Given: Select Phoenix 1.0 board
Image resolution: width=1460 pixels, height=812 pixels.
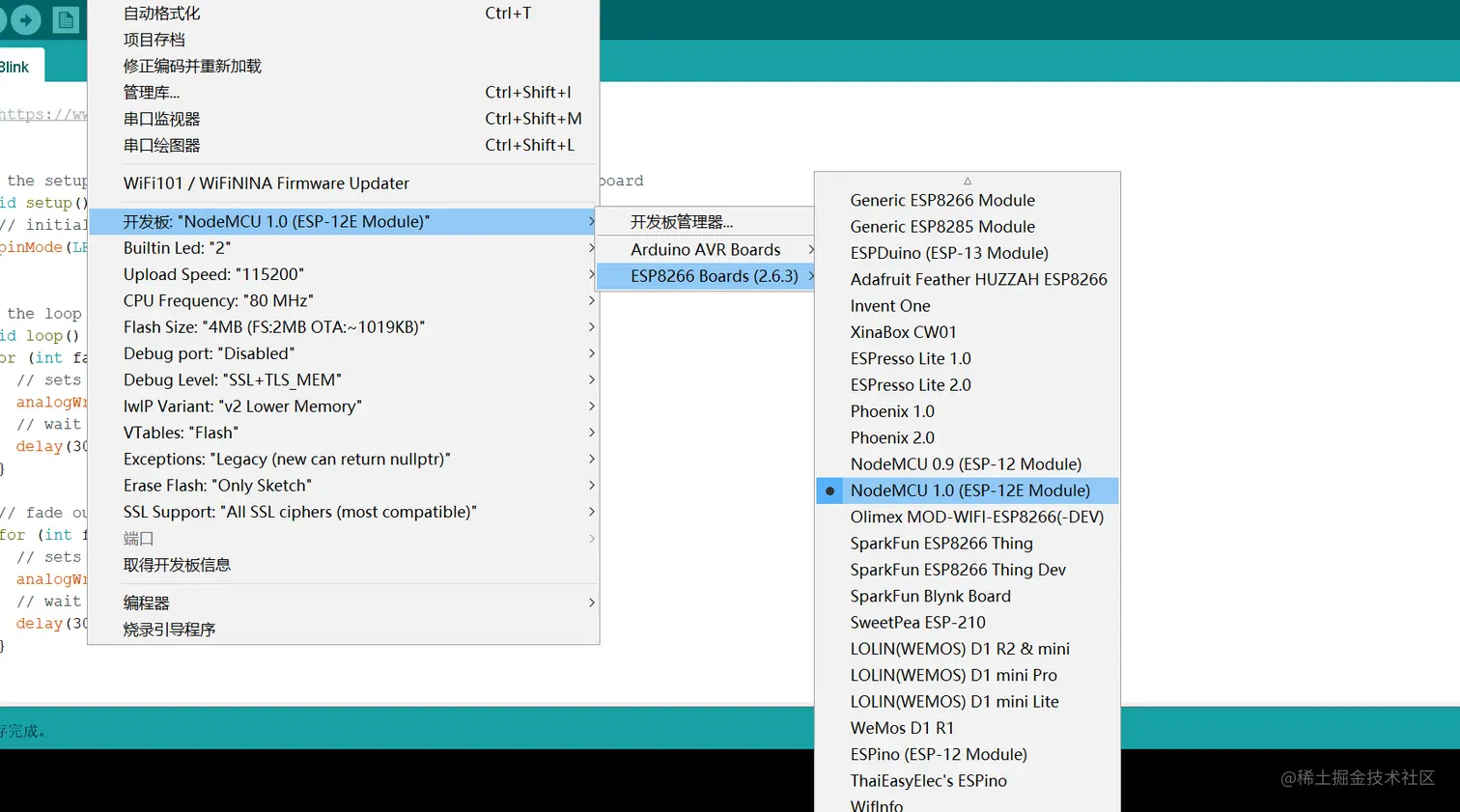Looking at the screenshot, I should (x=968, y=411).
